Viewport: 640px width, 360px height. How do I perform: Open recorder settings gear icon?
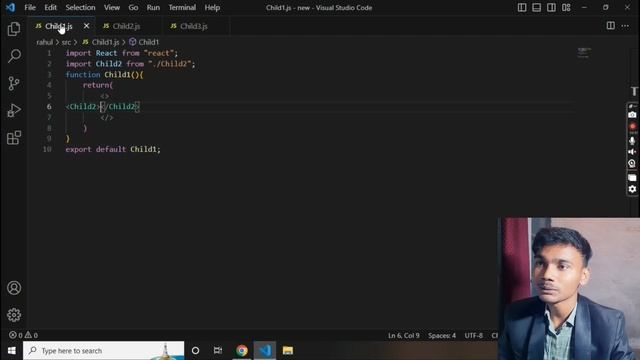coord(632,189)
